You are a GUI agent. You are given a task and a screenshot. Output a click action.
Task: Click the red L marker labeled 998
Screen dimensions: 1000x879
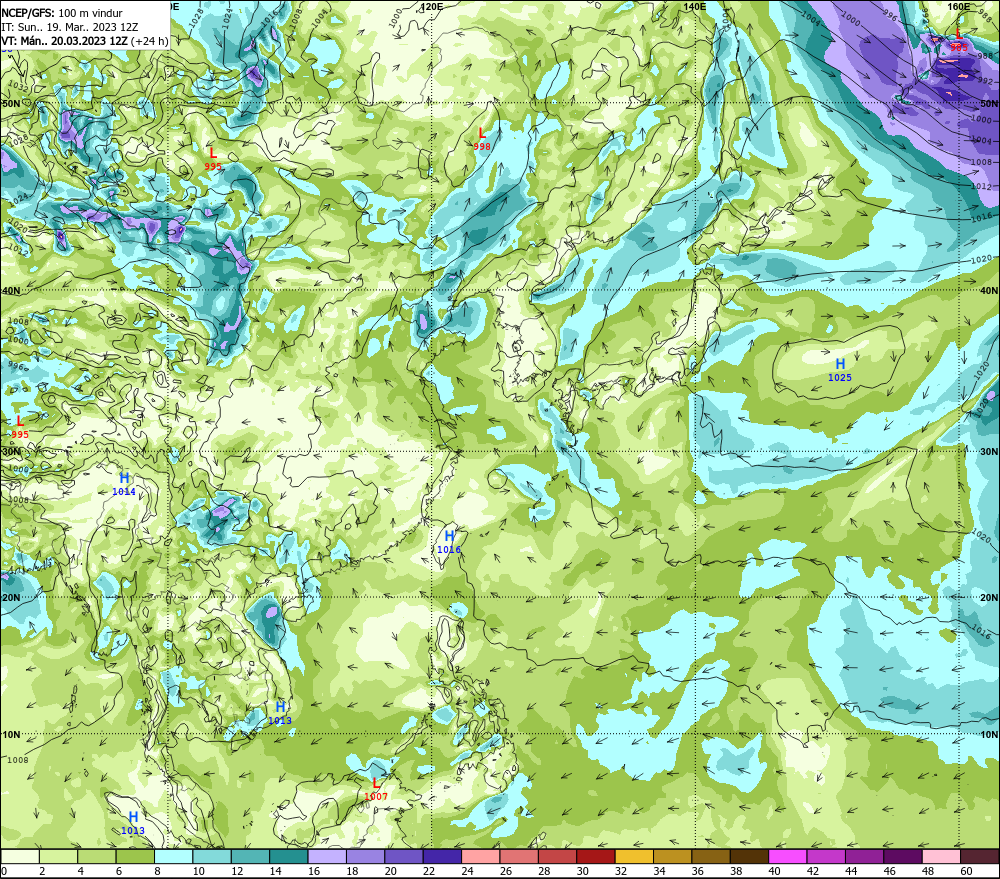click(x=482, y=134)
